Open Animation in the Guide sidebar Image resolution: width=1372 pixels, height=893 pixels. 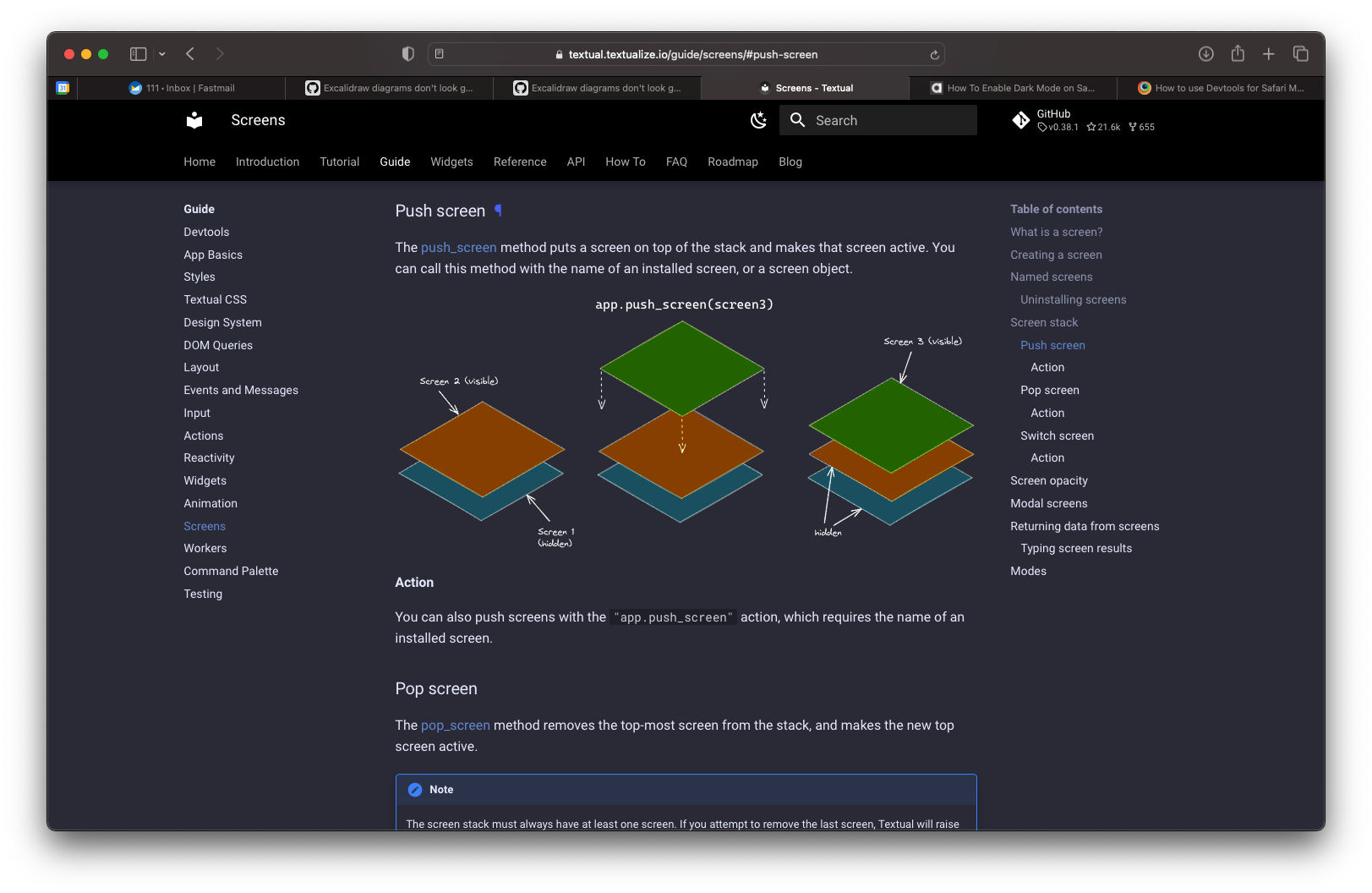[210, 503]
